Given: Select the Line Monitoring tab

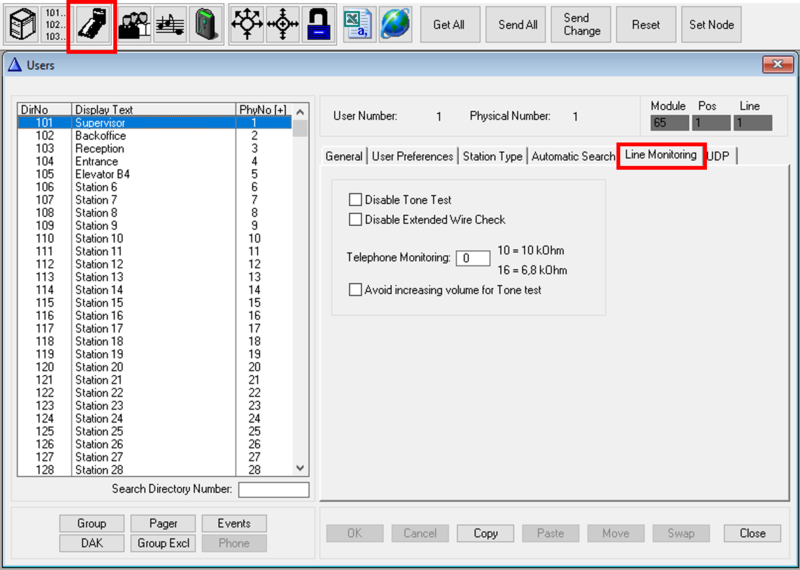Looking at the screenshot, I should (x=661, y=155).
